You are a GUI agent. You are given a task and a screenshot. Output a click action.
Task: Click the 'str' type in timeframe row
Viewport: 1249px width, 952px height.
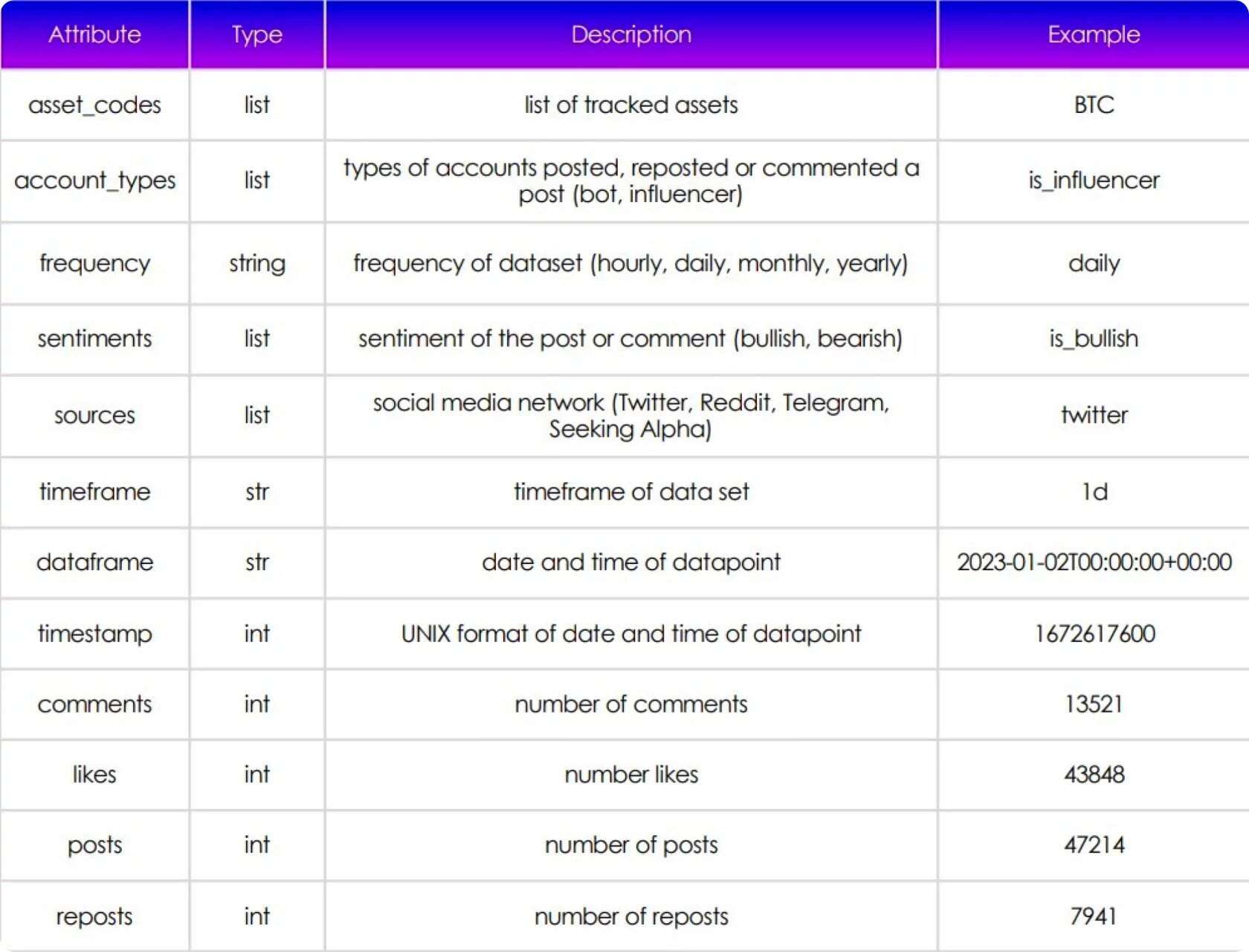(257, 491)
